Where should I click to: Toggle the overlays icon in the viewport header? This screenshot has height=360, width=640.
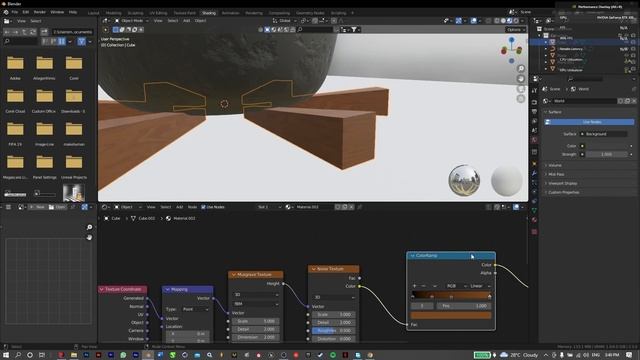(x=473, y=20)
